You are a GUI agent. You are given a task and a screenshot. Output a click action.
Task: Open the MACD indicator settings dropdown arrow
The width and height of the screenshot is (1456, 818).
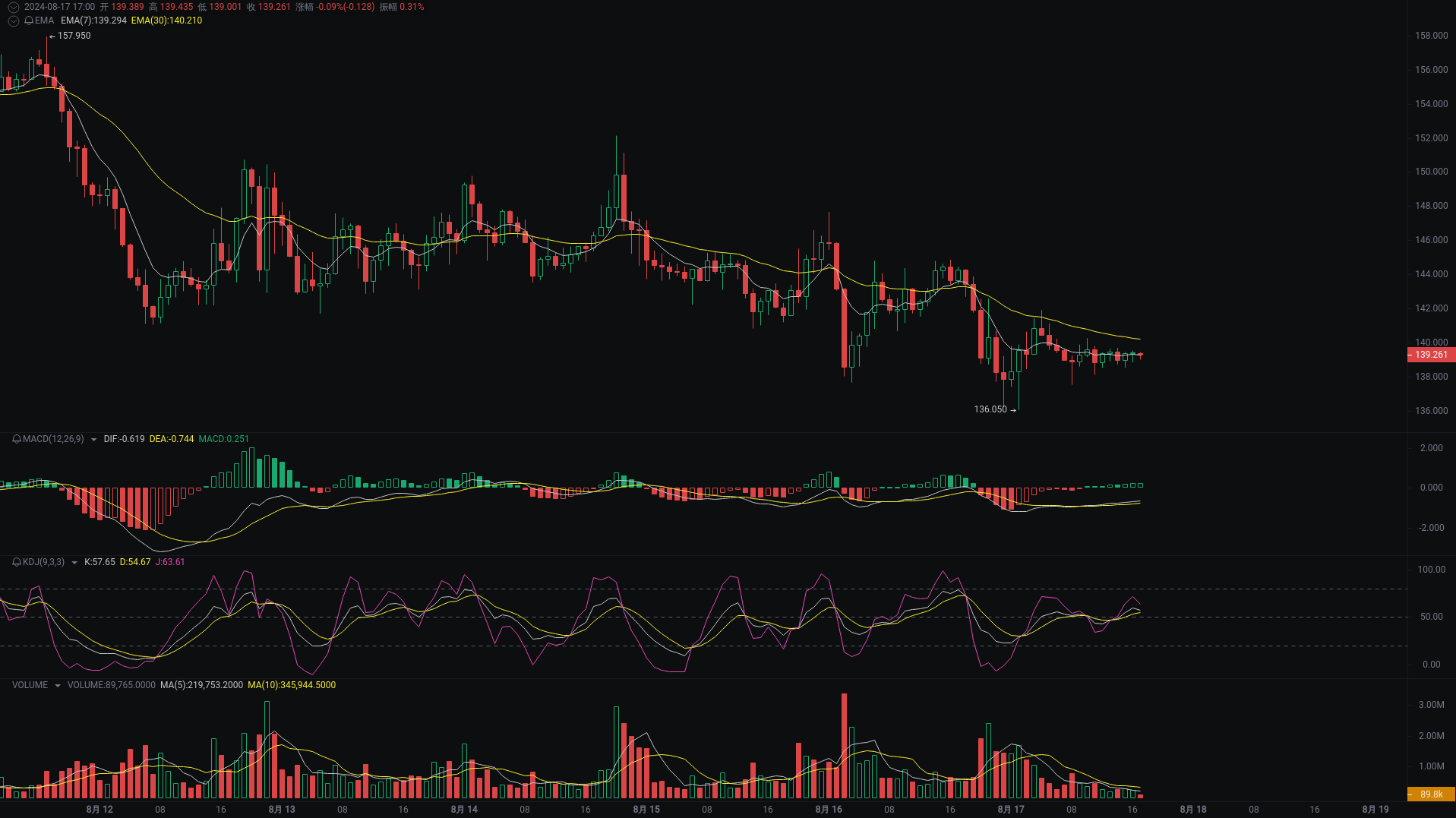click(x=93, y=439)
